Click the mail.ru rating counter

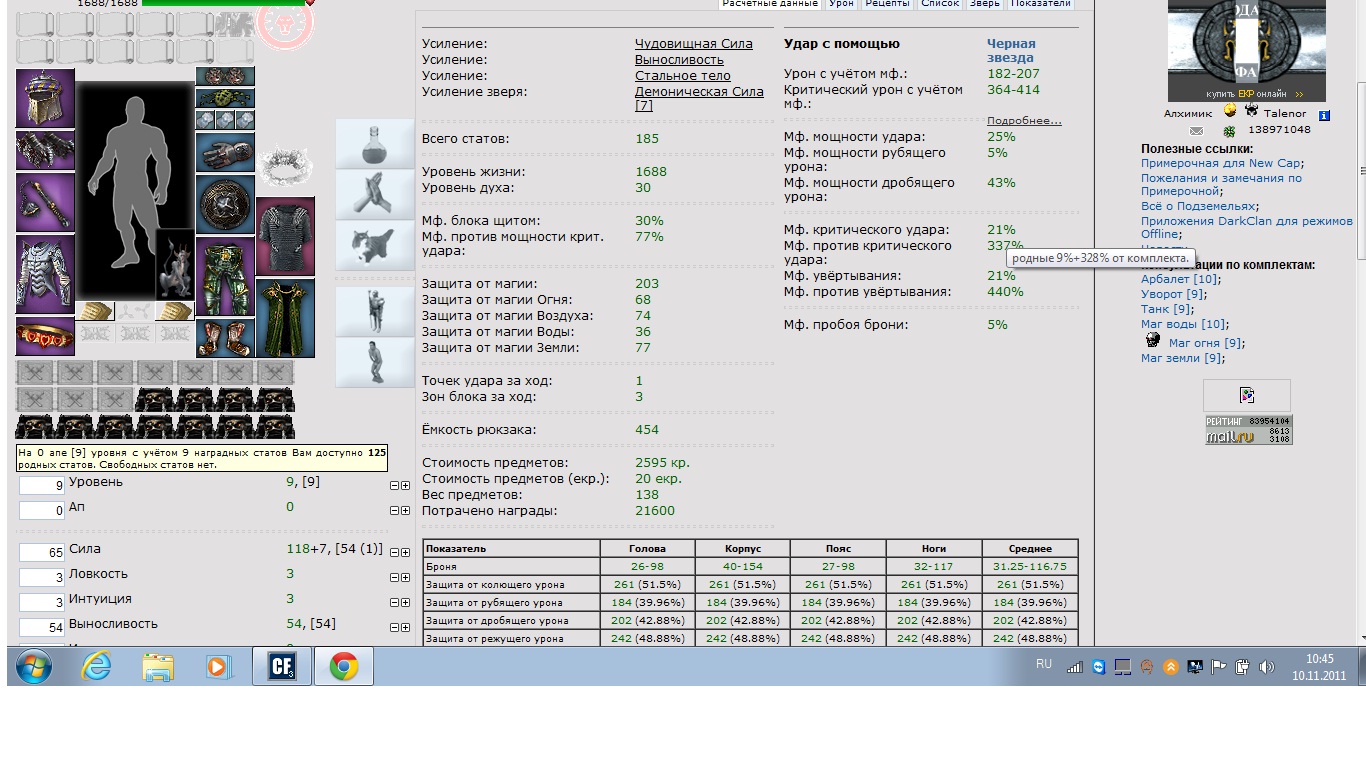pyautogui.click(x=1248, y=429)
